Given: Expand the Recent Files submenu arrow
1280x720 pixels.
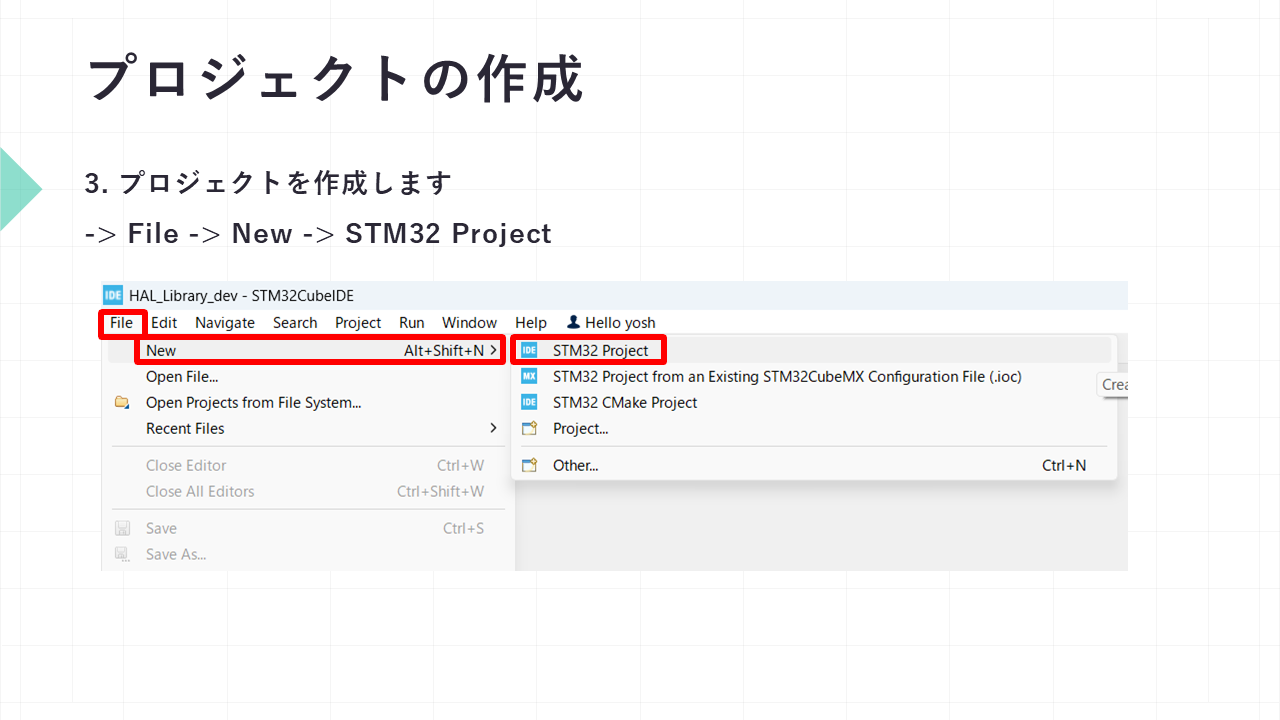Looking at the screenshot, I should tap(494, 428).
